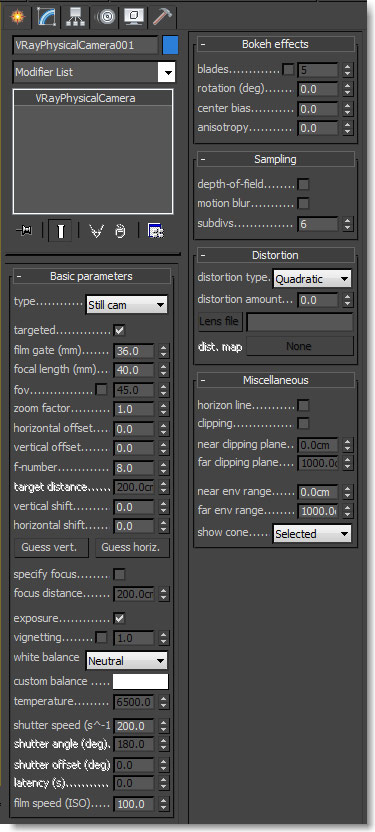This screenshot has height=832, width=375.
Task: Open the Hierarchy panel tab
Action: (76, 17)
